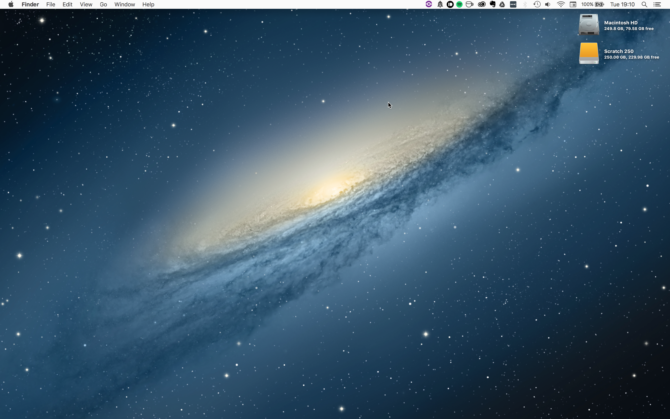The width and height of the screenshot is (670, 419).
Task: Open the Evernote elephant menu bar icon
Action: (492, 4)
